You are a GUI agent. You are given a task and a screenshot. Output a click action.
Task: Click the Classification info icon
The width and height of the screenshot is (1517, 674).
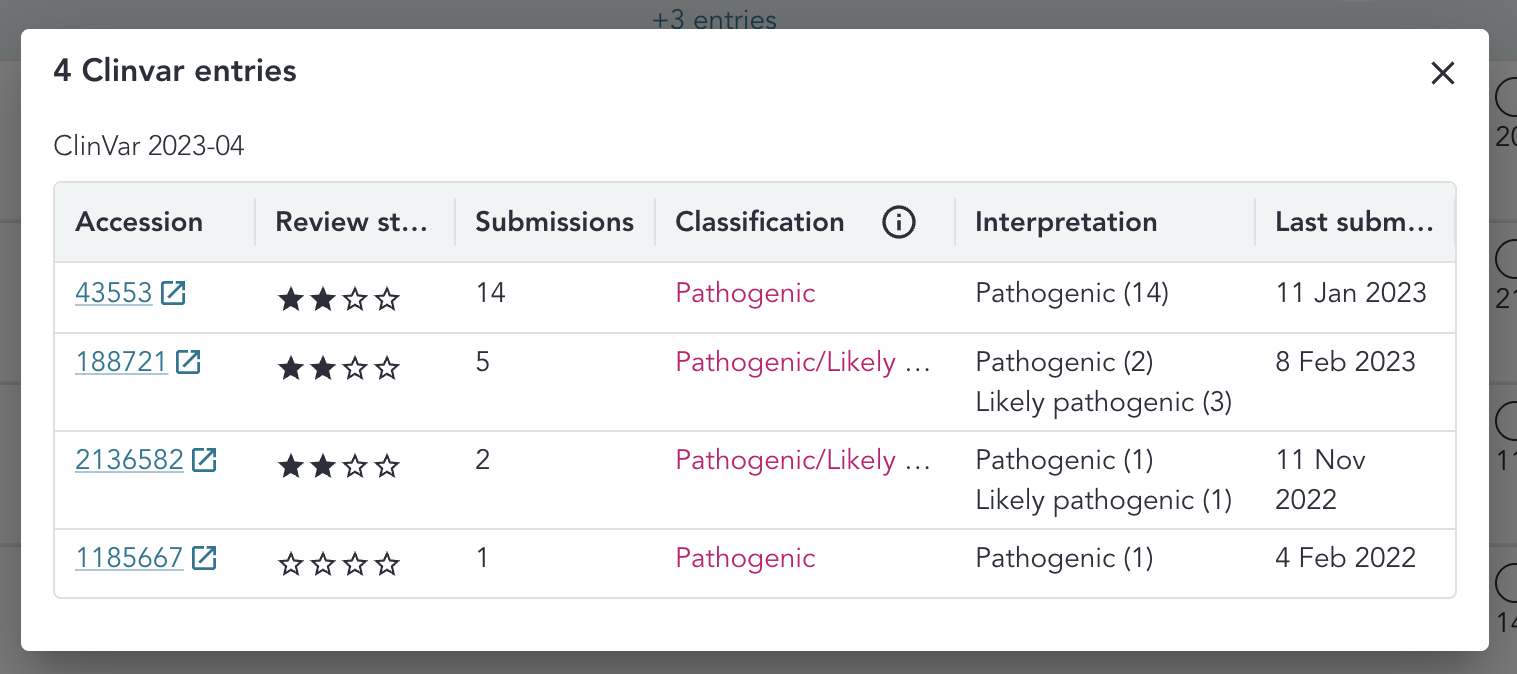click(898, 222)
